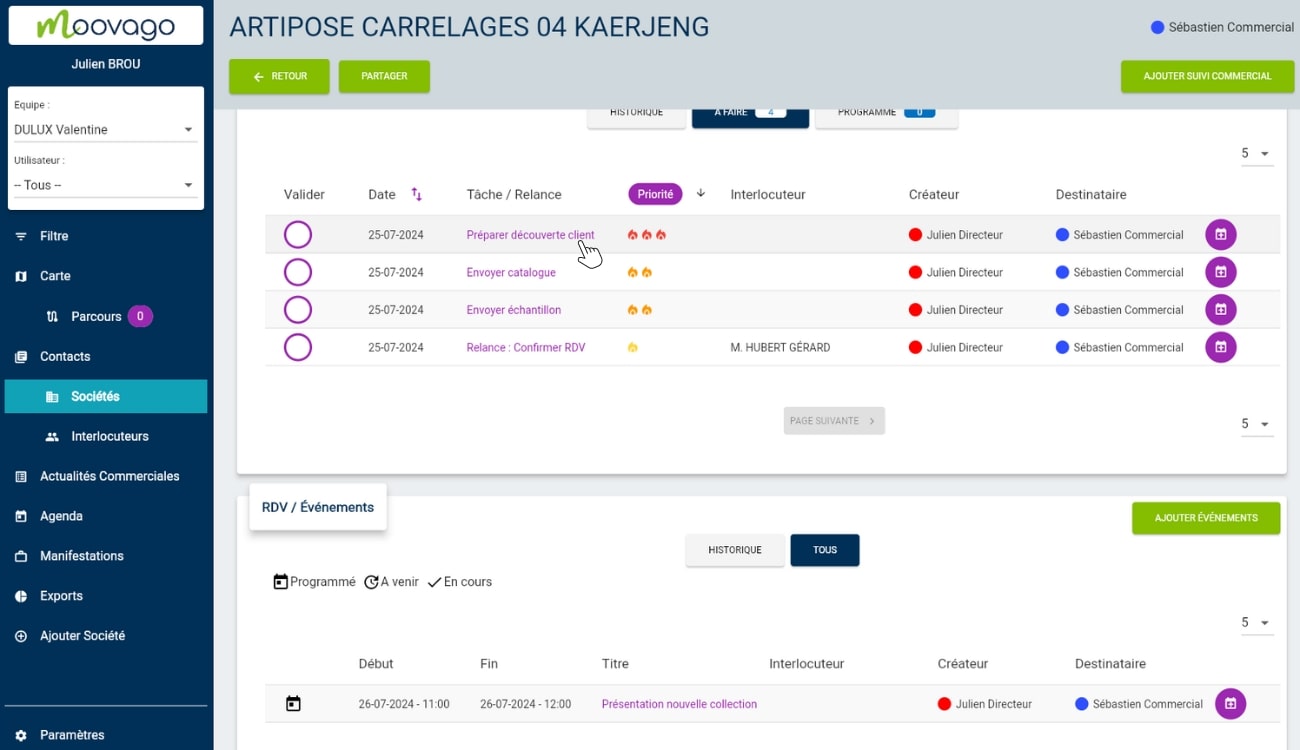Open Préparer découverte client task link

530,235
